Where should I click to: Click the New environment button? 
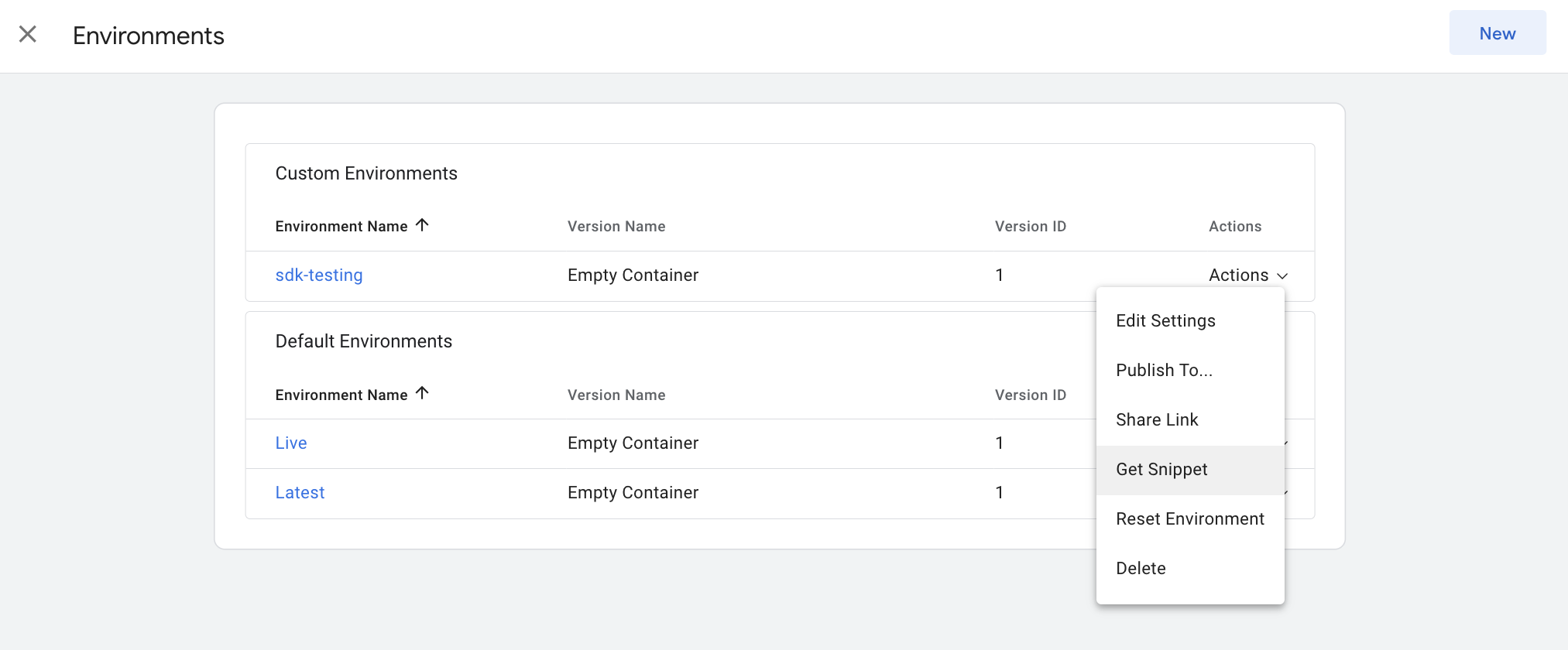coord(1498,33)
